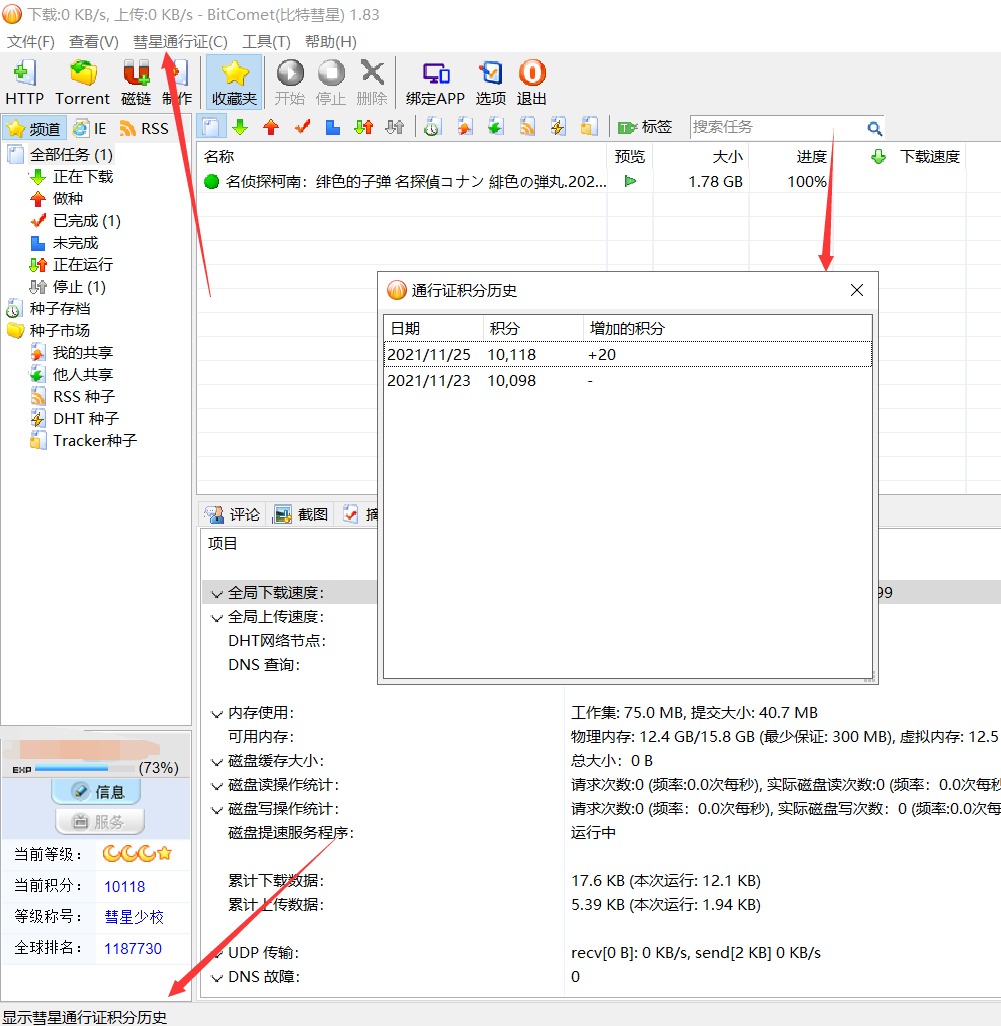Open the 文件(F) menu
The width and height of the screenshot is (1001, 1026).
coord(31,42)
